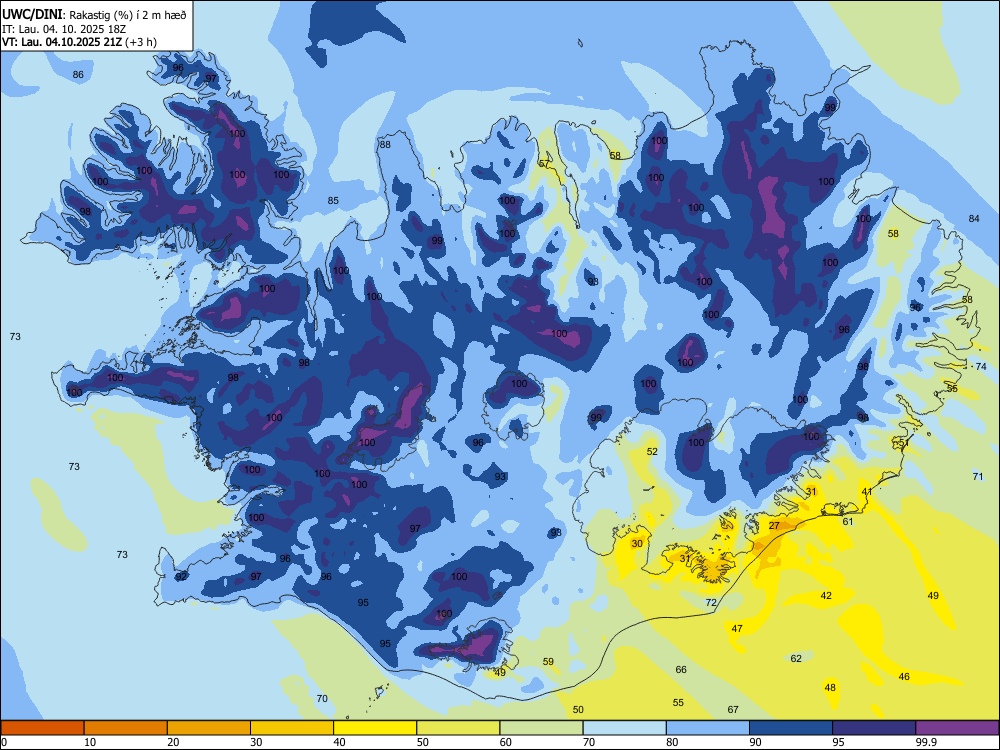This screenshot has height=750, width=1000.
Task: Click the 52 humidity value on map
Action: [x=652, y=451]
